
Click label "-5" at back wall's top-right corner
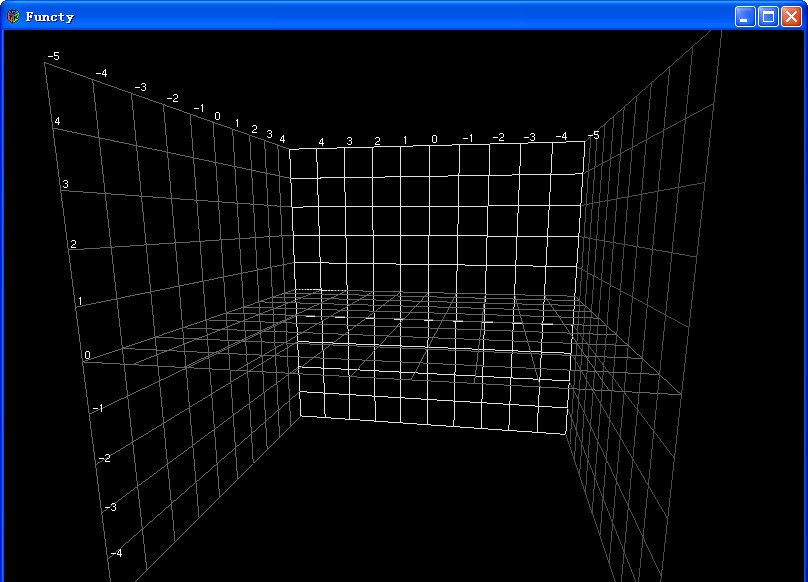(x=594, y=135)
